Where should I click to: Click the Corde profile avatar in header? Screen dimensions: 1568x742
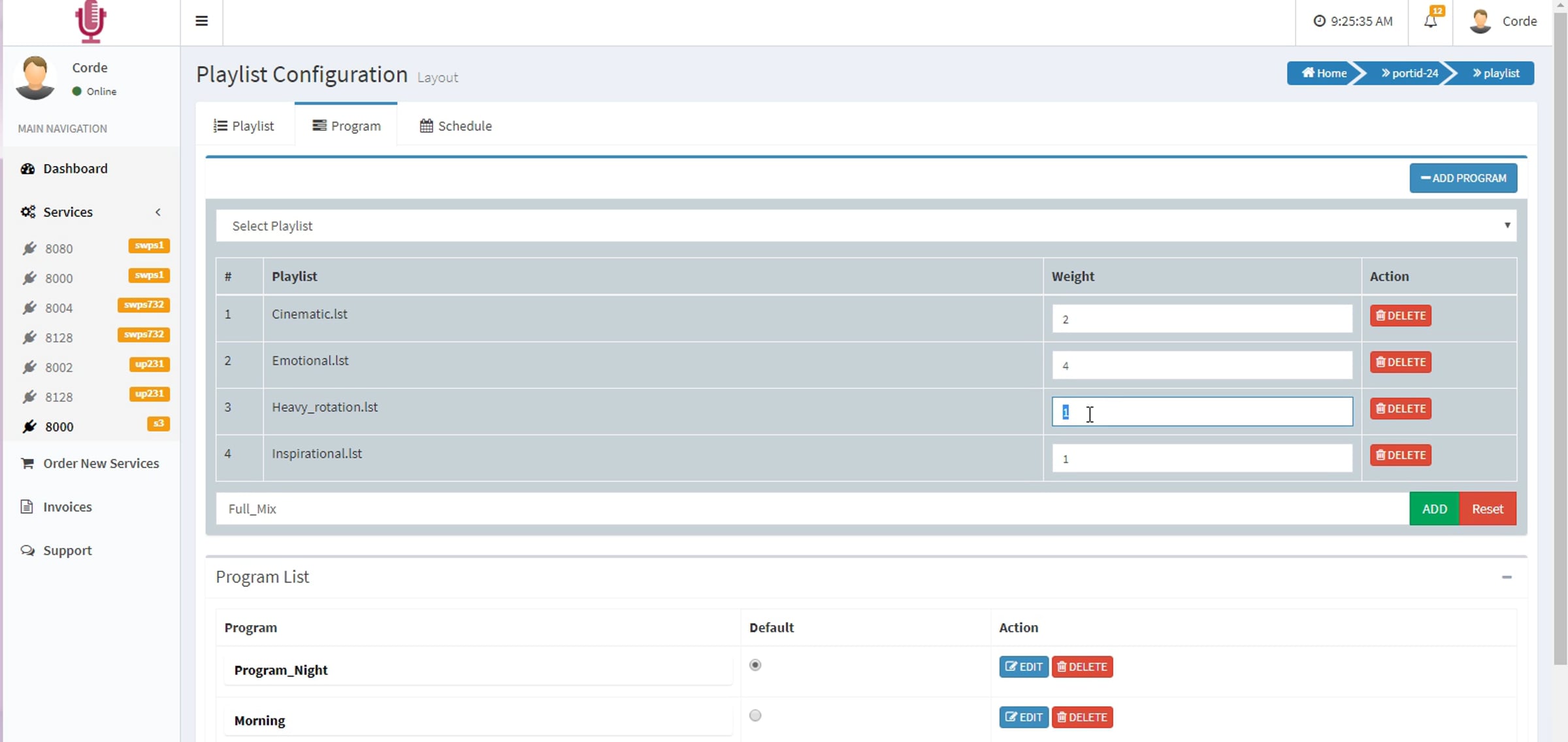click(1480, 21)
